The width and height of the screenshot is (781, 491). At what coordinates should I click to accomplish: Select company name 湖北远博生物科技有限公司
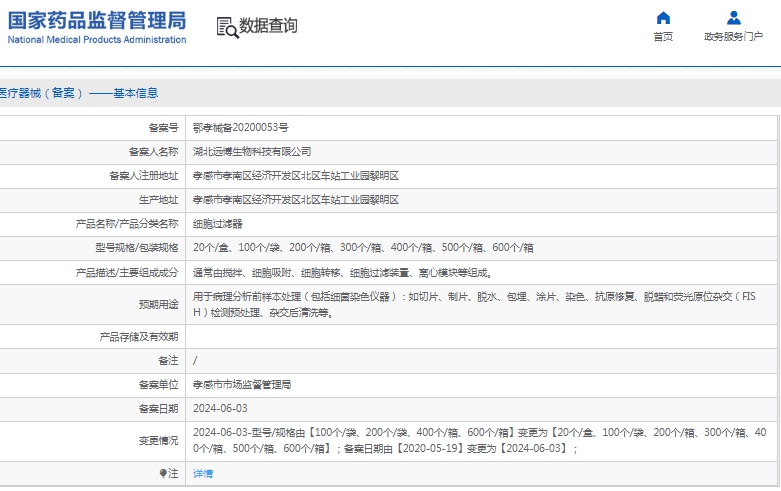click(252, 152)
